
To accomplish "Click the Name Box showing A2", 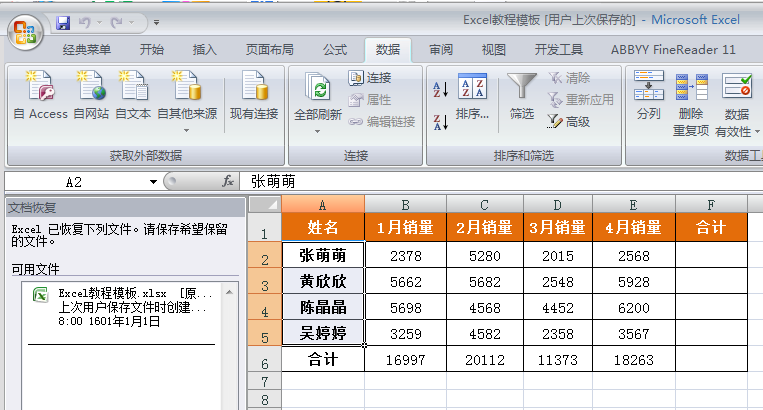I will click(75, 182).
